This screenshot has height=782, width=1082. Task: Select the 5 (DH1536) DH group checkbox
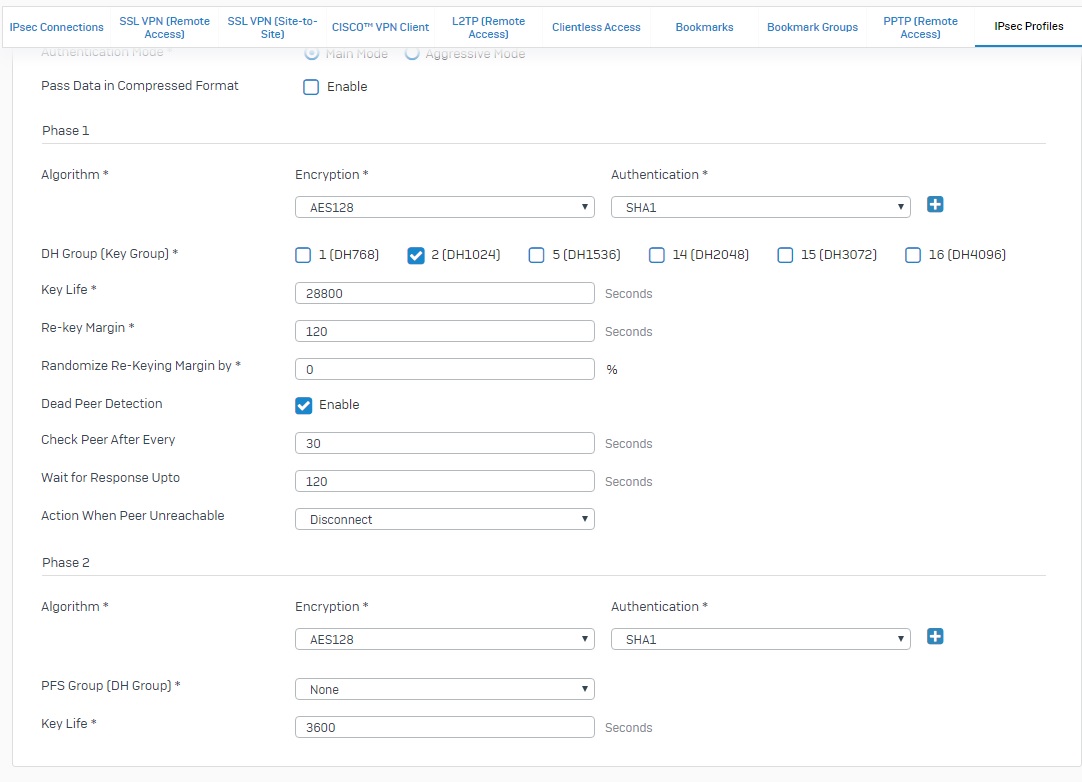pyautogui.click(x=537, y=255)
